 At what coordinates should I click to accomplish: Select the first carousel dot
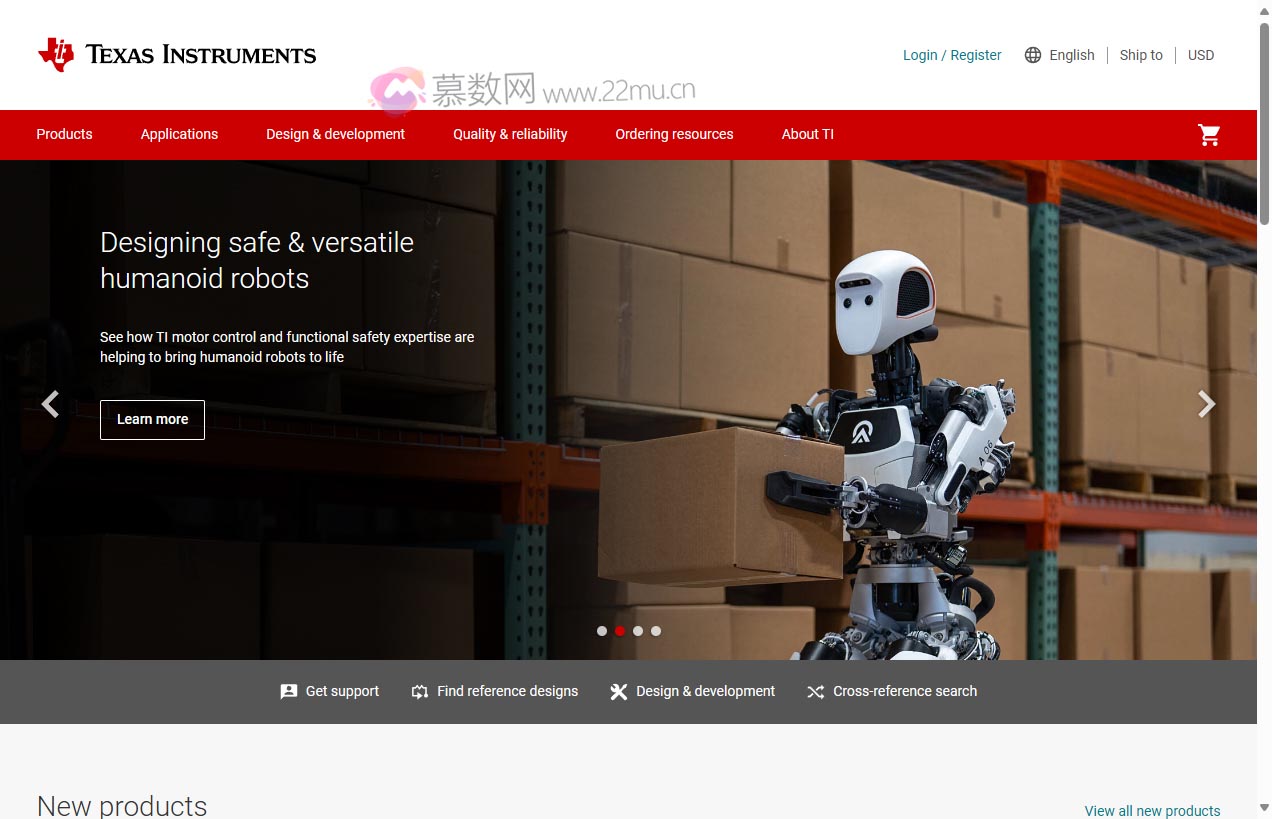[602, 631]
